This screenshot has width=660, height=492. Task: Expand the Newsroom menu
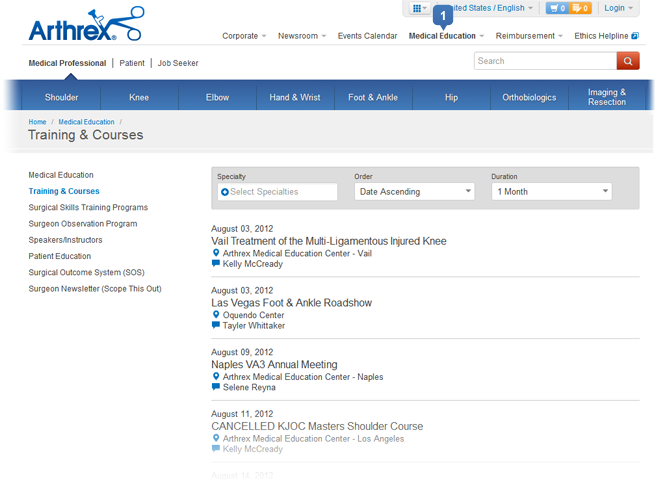302,36
